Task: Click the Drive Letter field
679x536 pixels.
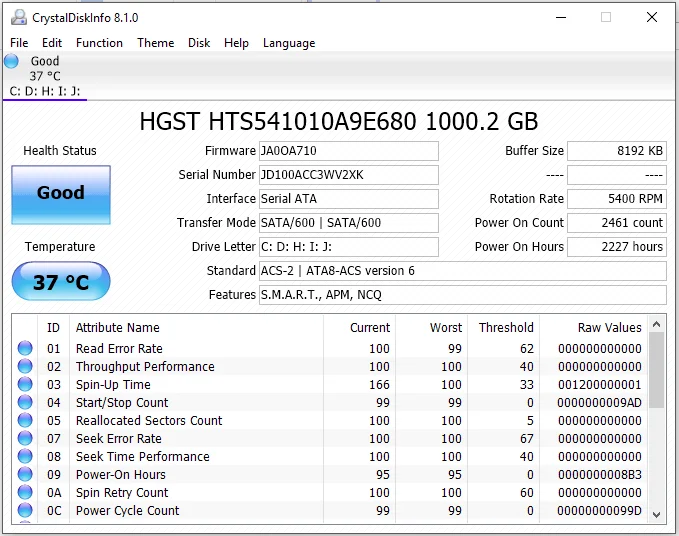Action: (349, 247)
